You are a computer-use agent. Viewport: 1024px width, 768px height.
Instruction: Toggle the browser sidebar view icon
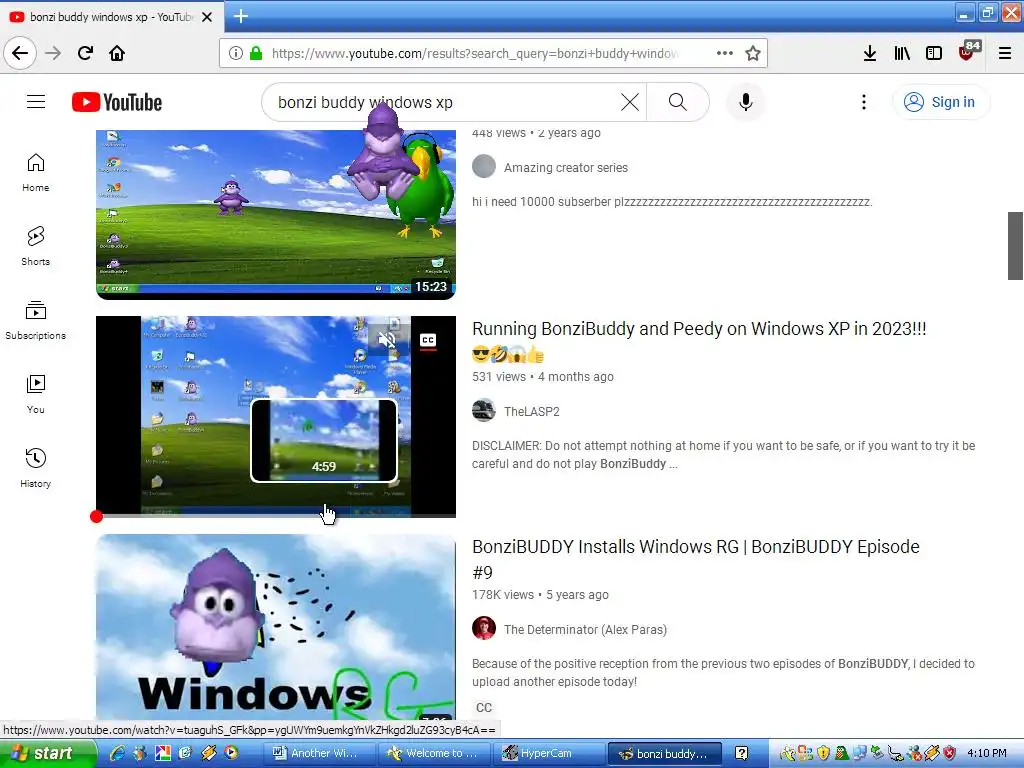pyautogui.click(x=934, y=53)
